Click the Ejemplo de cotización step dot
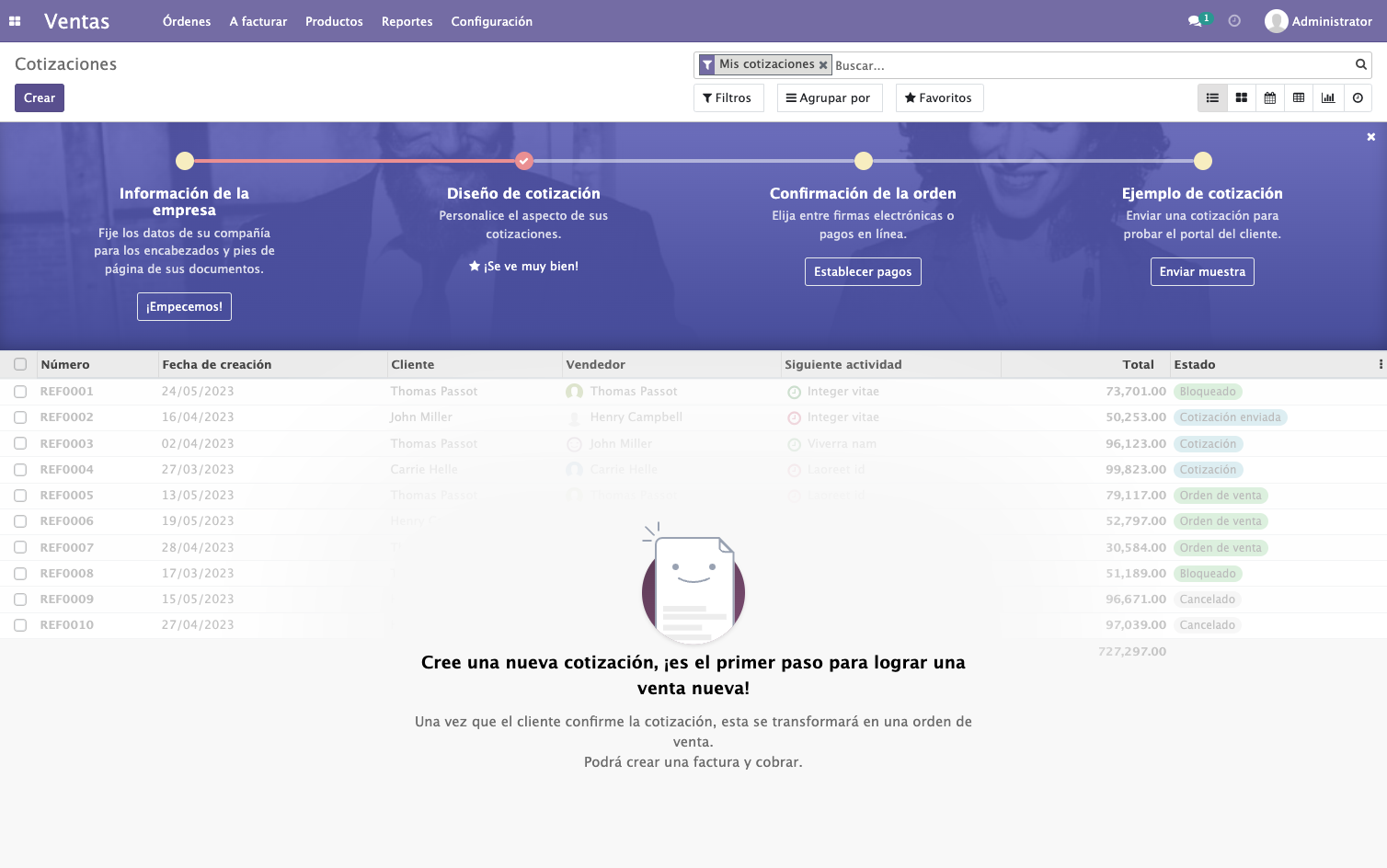1387x868 pixels. coord(1202,161)
